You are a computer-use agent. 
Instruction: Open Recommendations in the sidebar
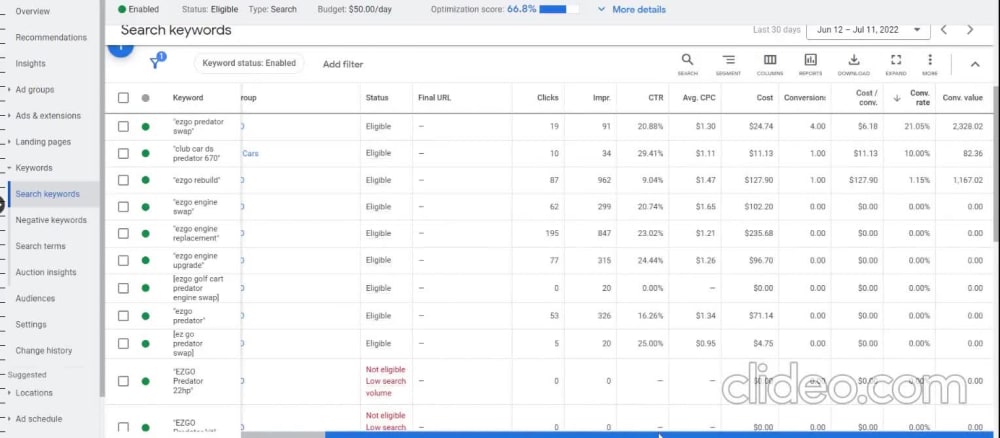click(51, 38)
